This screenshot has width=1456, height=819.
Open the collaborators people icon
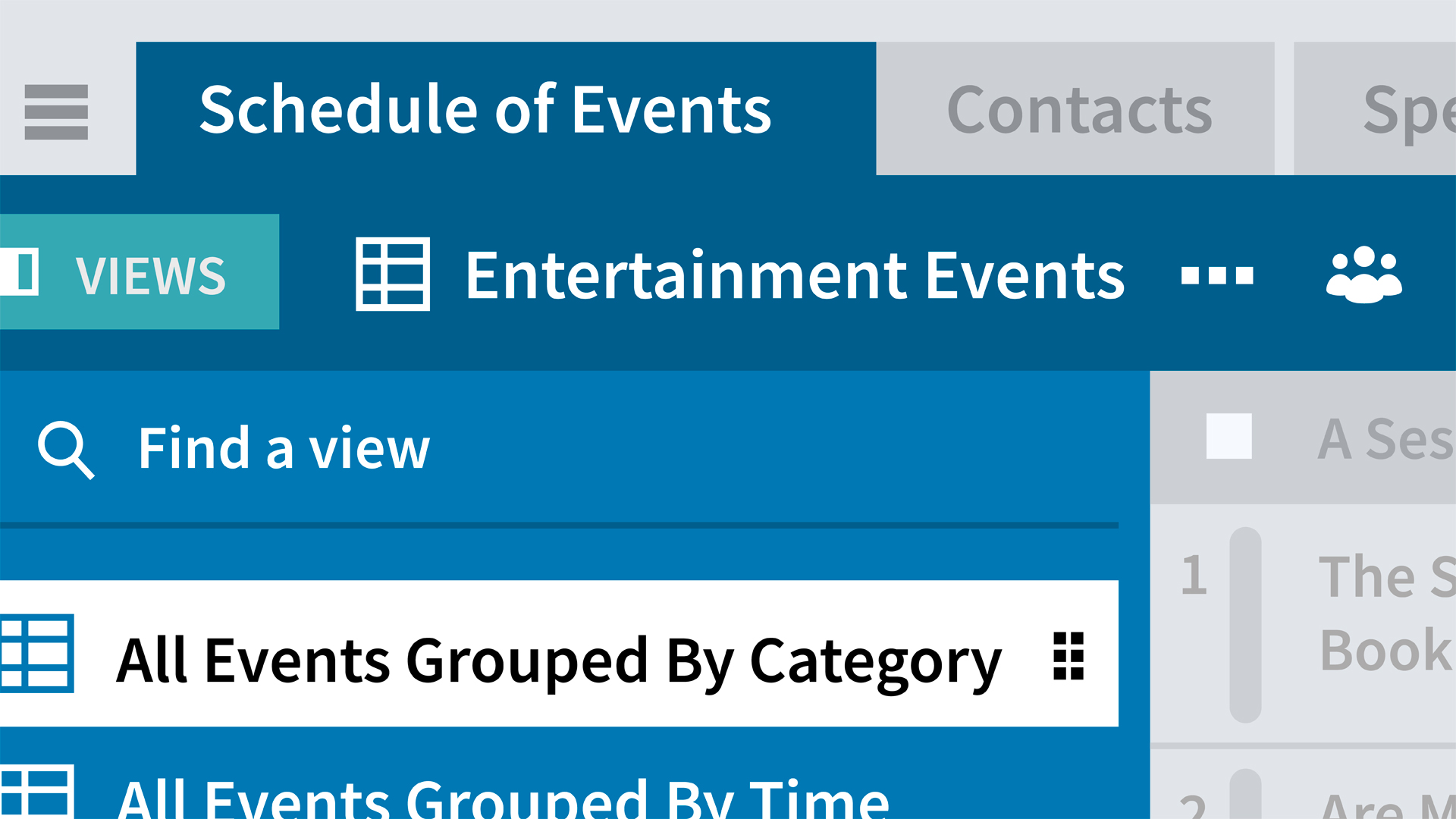(x=1364, y=275)
